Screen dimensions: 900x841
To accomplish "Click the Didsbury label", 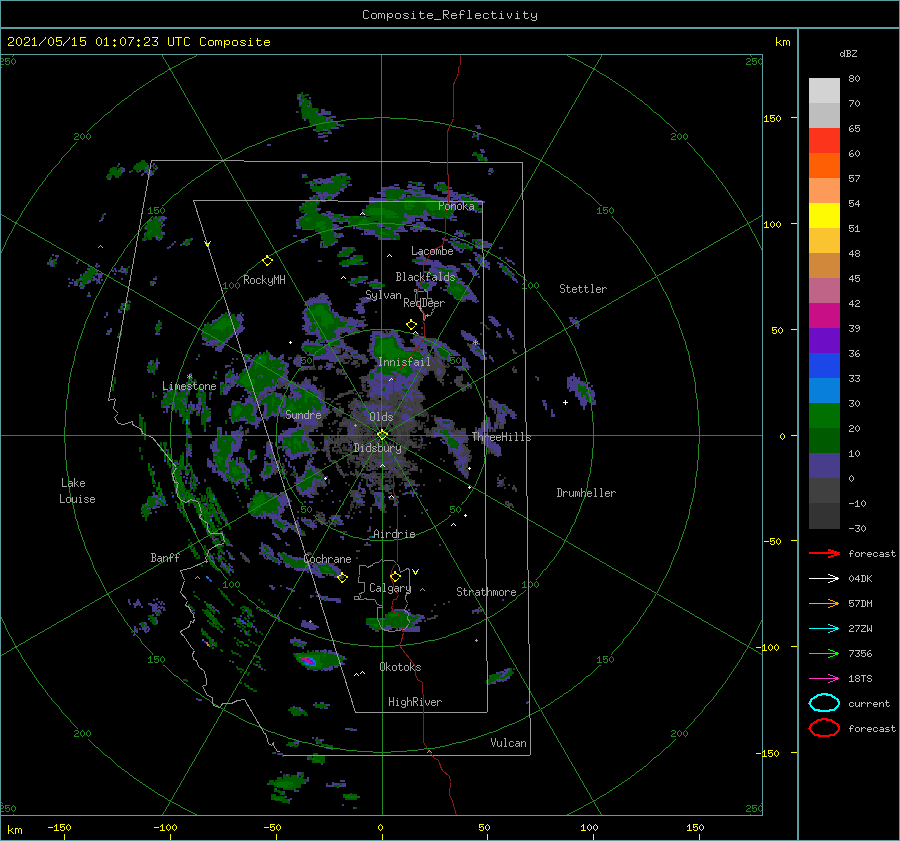I will pyautogui.click(x=377, y=448).
